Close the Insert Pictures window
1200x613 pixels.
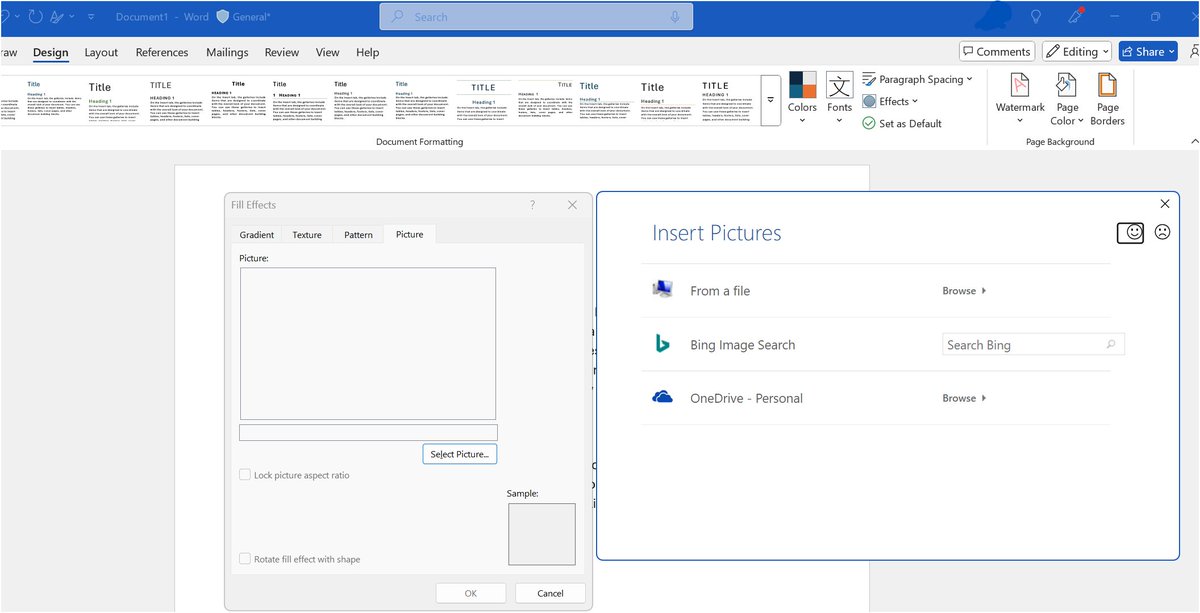1165,204
